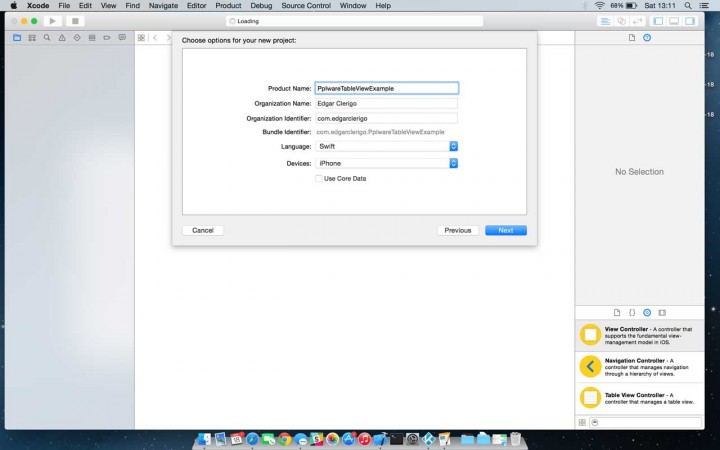This screenshot has height=450, width=720.
Task: Enable the Use Core Data checkbox
Action: (319, 179)
